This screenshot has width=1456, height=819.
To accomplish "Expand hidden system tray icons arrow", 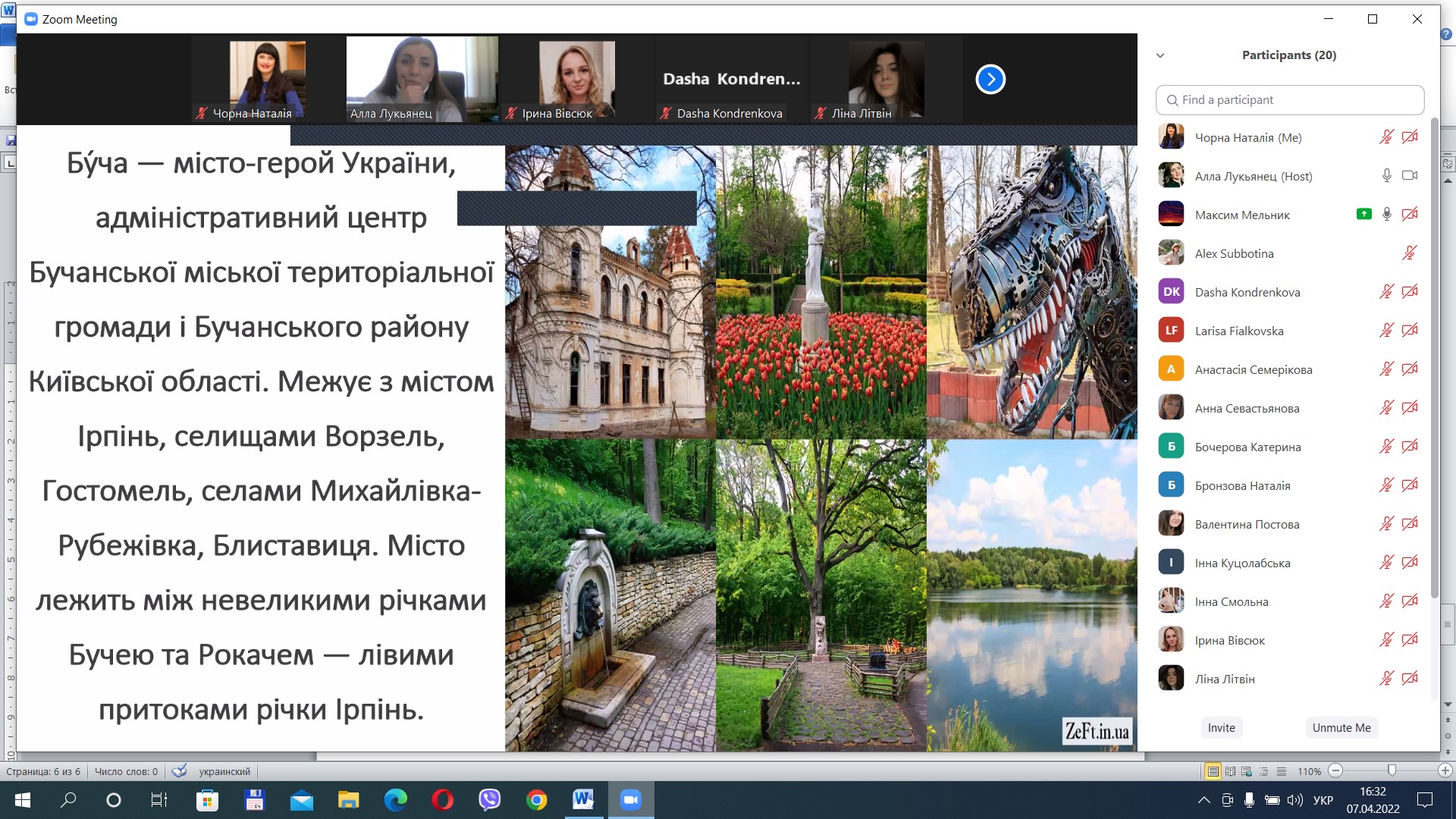I will pos(1203,800).
